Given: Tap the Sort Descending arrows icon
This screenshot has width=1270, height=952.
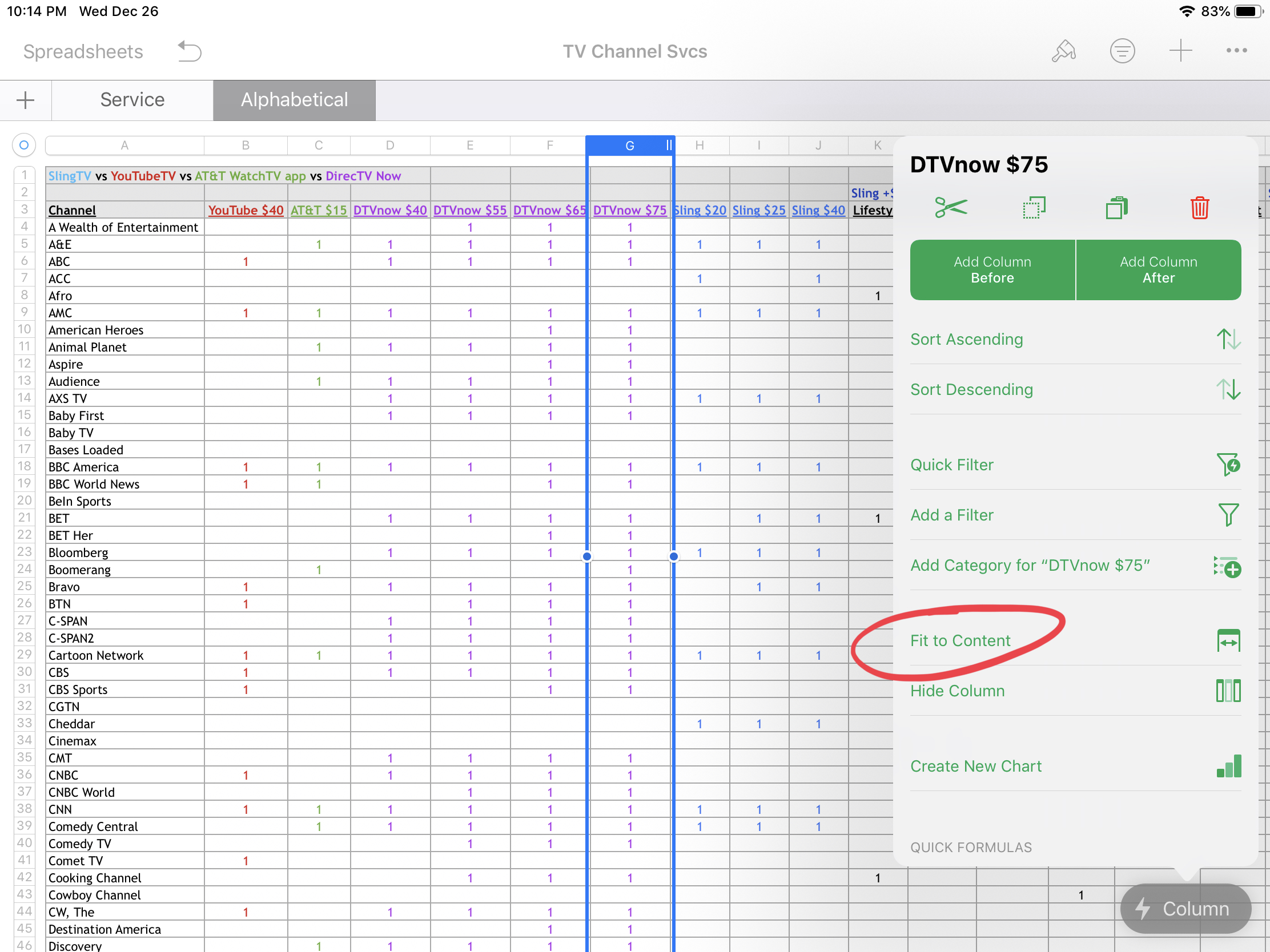Looking at the screenshot, I should tap(1228, 390).
